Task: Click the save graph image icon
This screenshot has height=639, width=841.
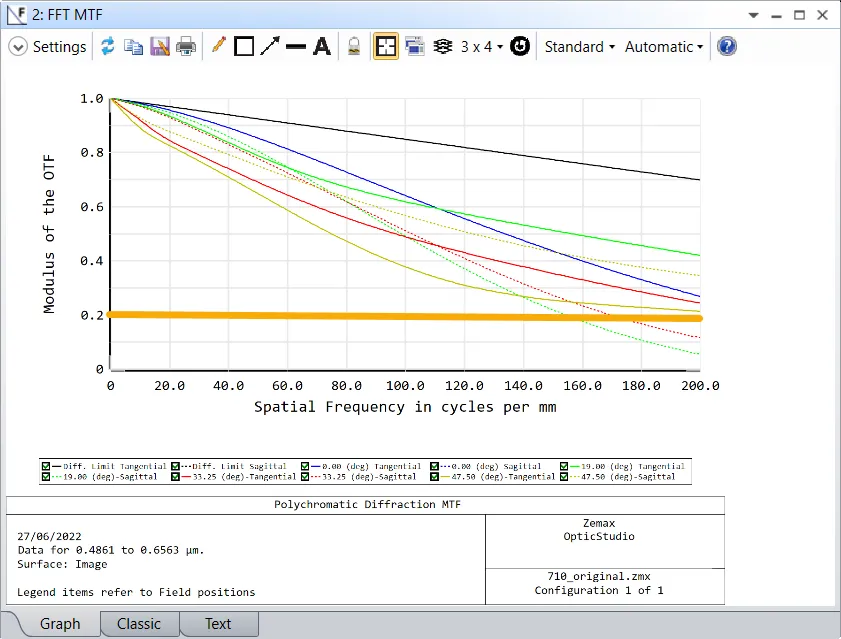Action: click(x=160, y=47)
